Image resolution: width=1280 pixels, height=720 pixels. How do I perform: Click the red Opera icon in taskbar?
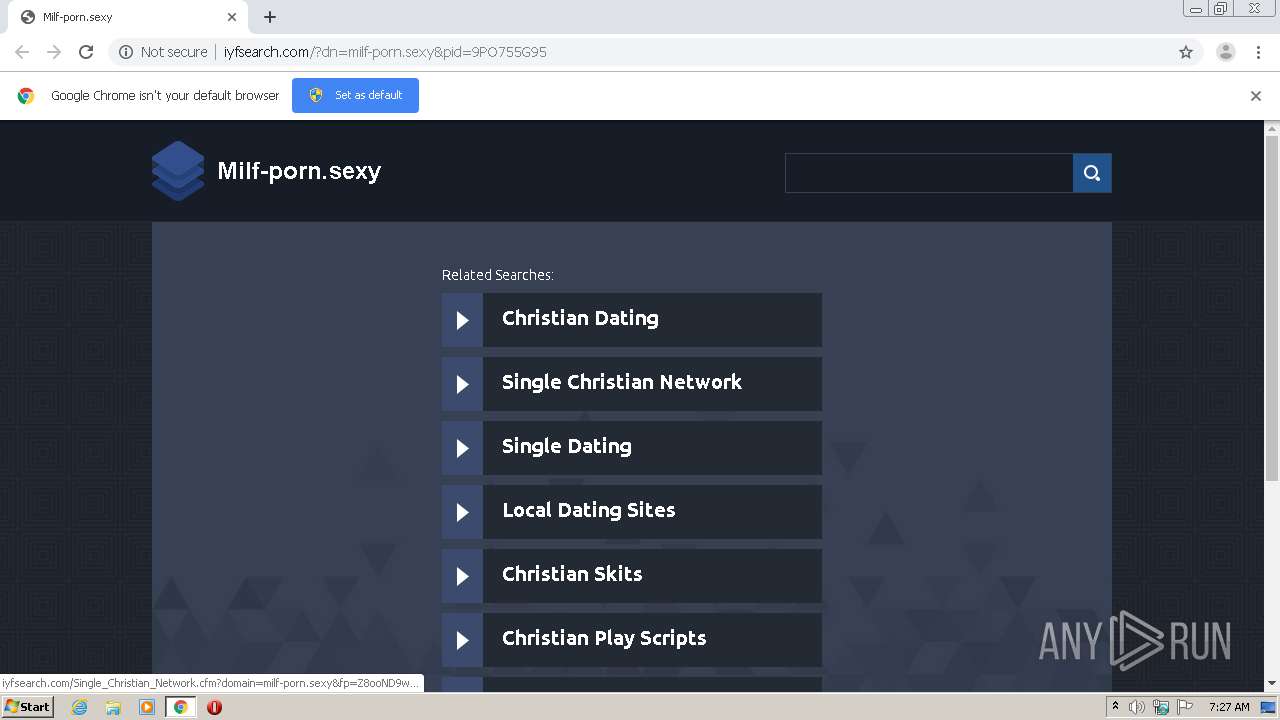[x=214, y=707]
